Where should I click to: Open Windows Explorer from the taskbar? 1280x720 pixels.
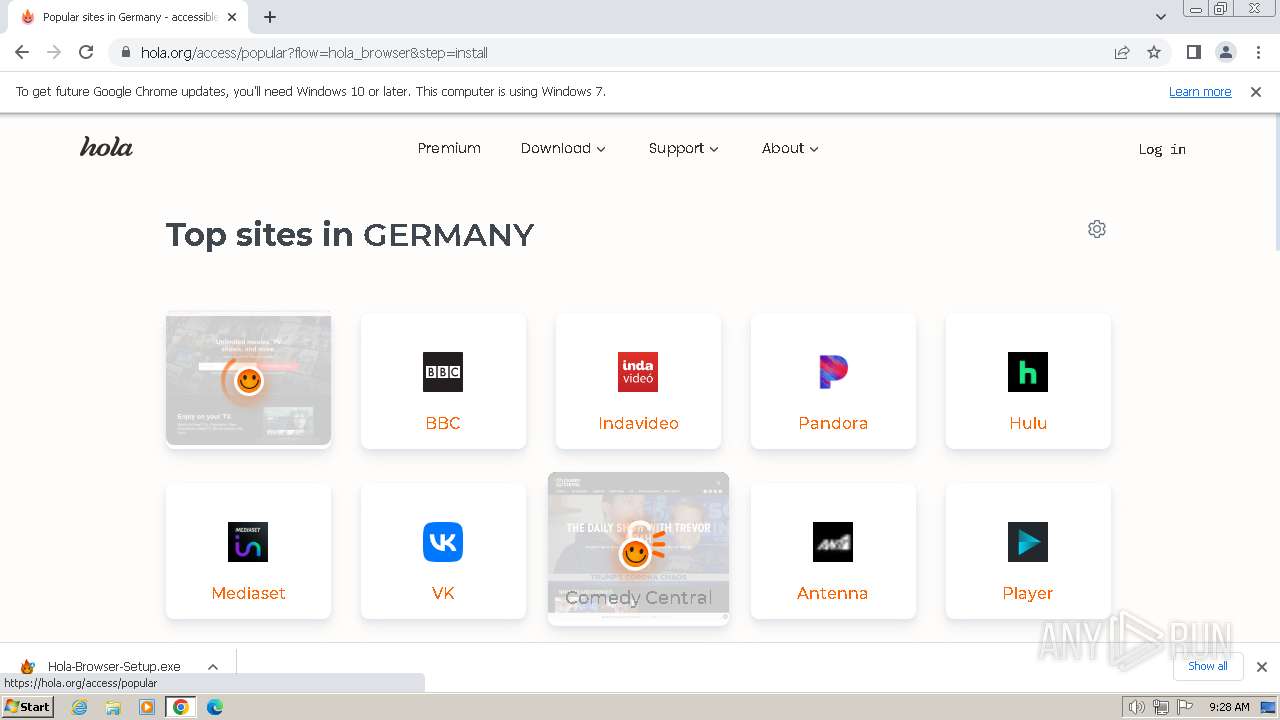pyautogui.click(x=113, y=707)
